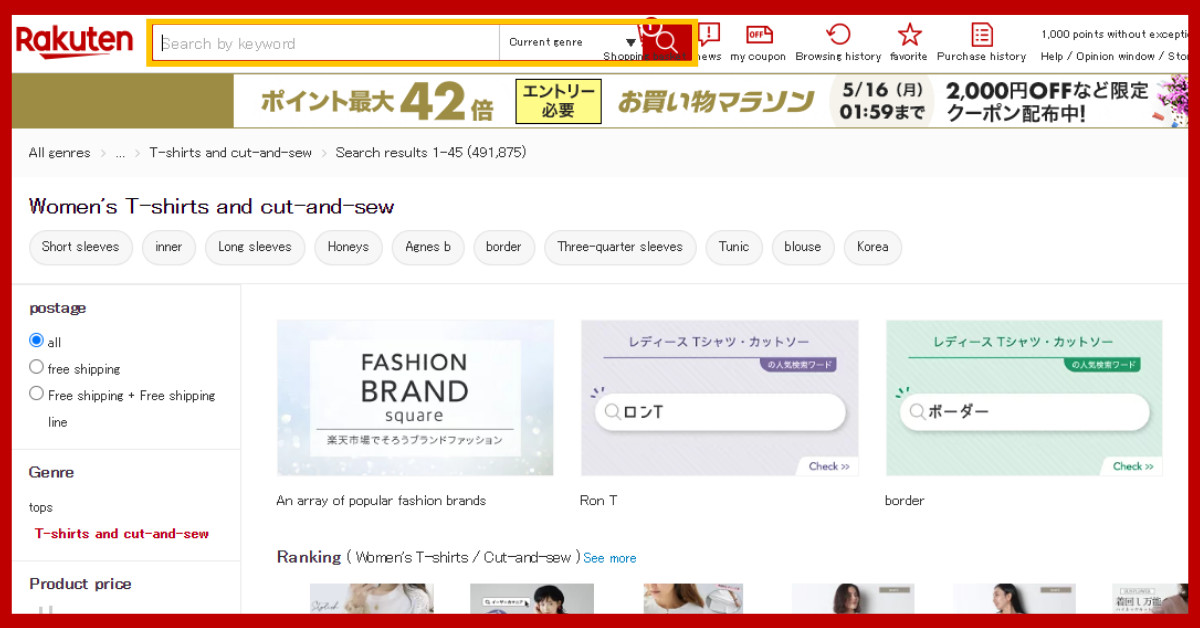Select the 'all' postage radio button

[x=35, y=341]
